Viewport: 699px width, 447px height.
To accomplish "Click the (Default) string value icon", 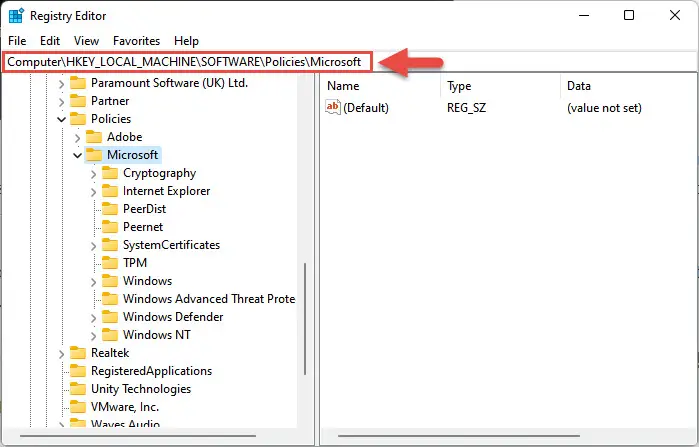I will pyautogui.click(x=333, y=107).
